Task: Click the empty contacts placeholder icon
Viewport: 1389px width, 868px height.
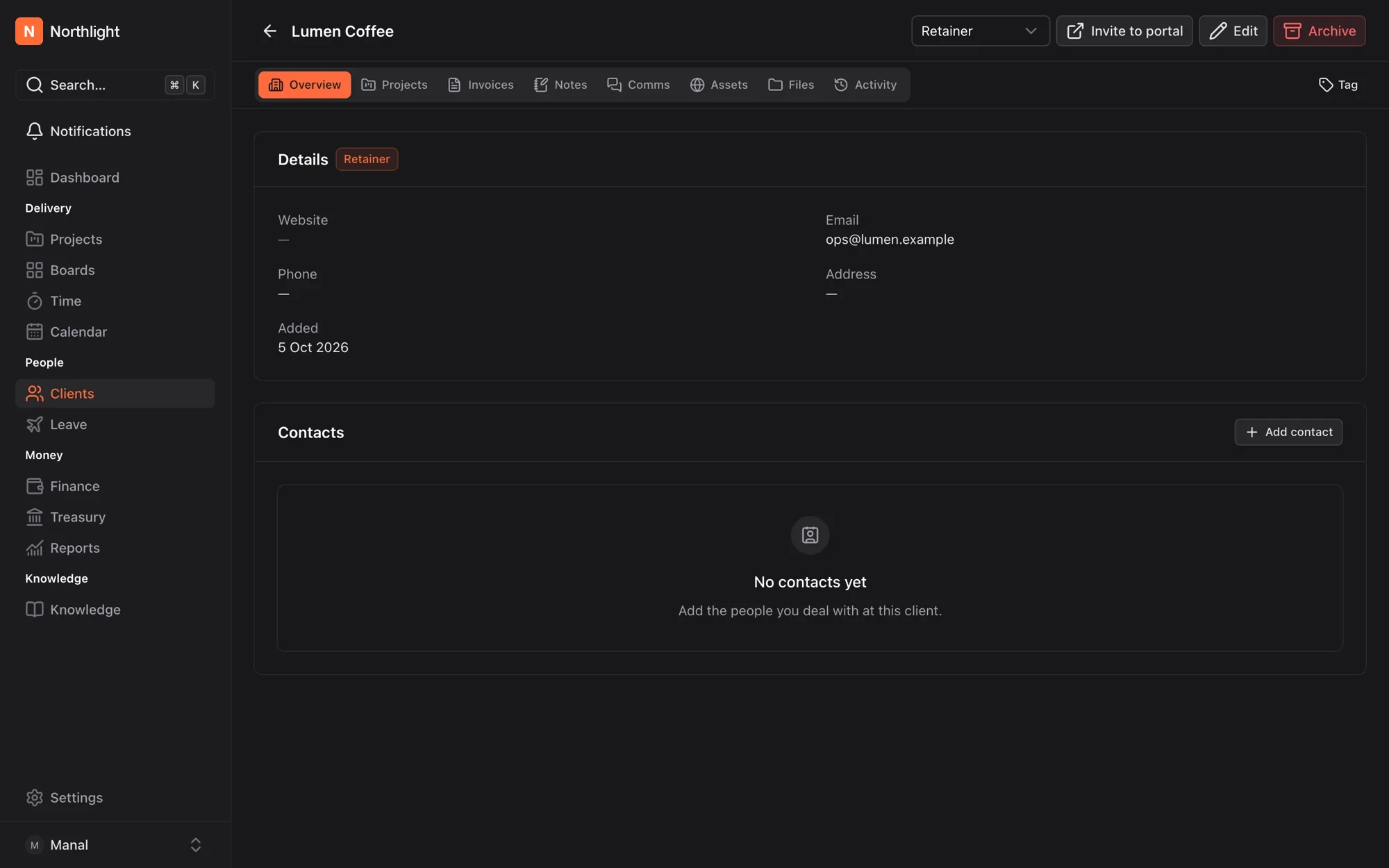Action: pos(810,535)
